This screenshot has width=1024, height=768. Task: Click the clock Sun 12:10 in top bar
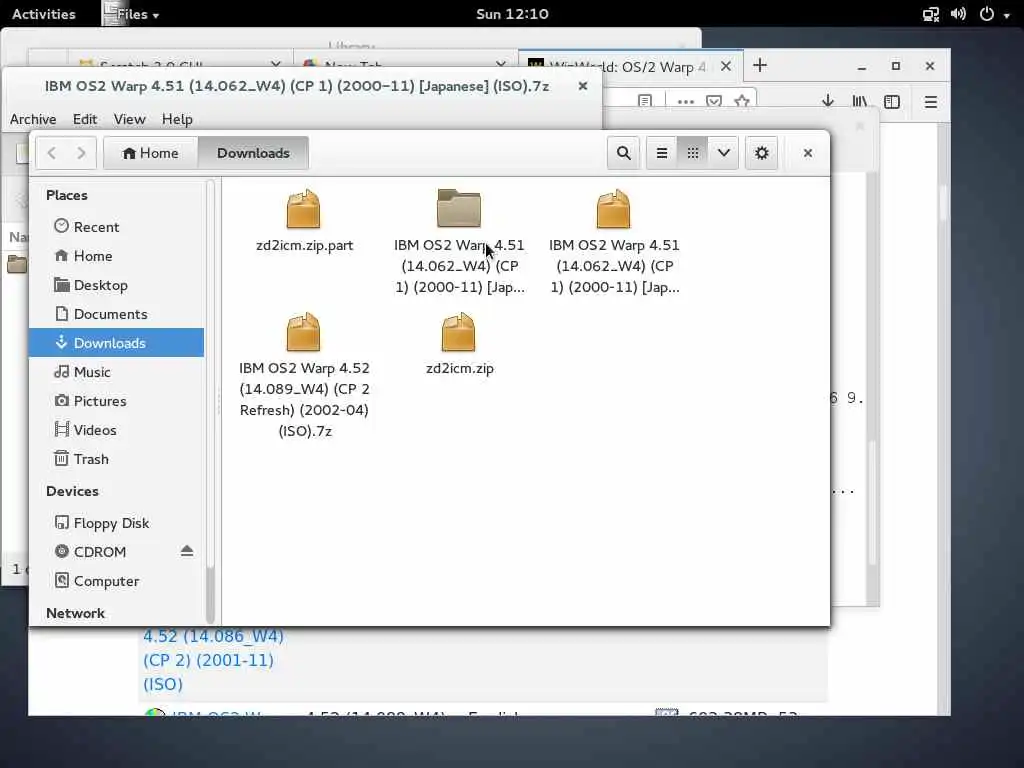pos(512,14)
